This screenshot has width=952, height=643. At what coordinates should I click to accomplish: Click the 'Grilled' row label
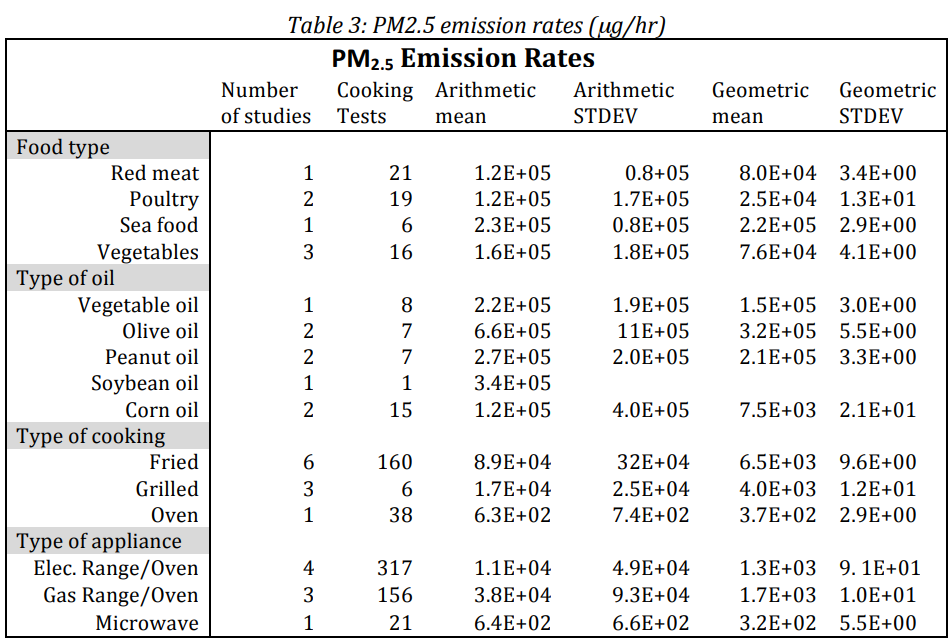point(167,489)
